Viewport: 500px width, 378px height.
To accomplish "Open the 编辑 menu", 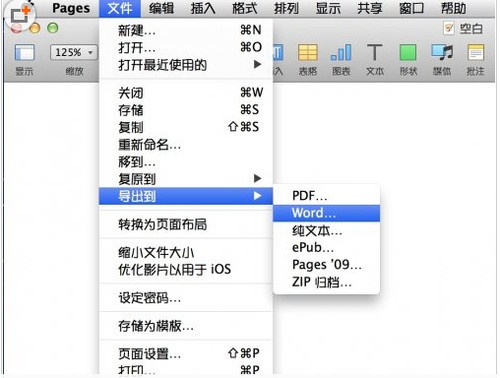I will pos(161,8).
